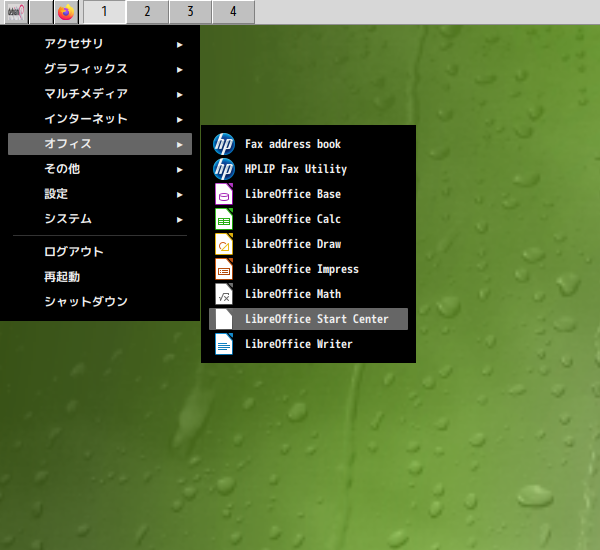Click the LibreOffice Writer document icon
The height and width of the screenshot is (550, 600).
[224, 344]
